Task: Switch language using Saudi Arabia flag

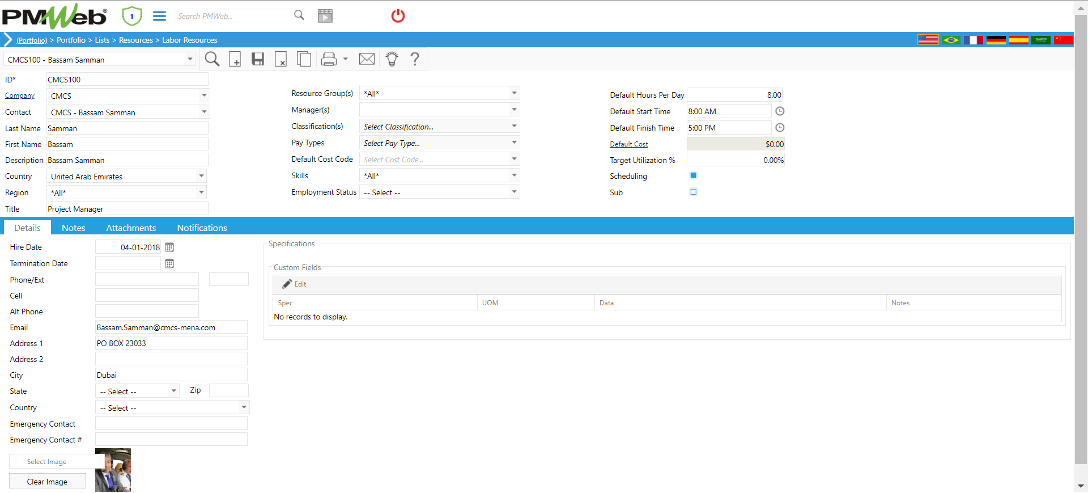Action: pos(1041,40)
